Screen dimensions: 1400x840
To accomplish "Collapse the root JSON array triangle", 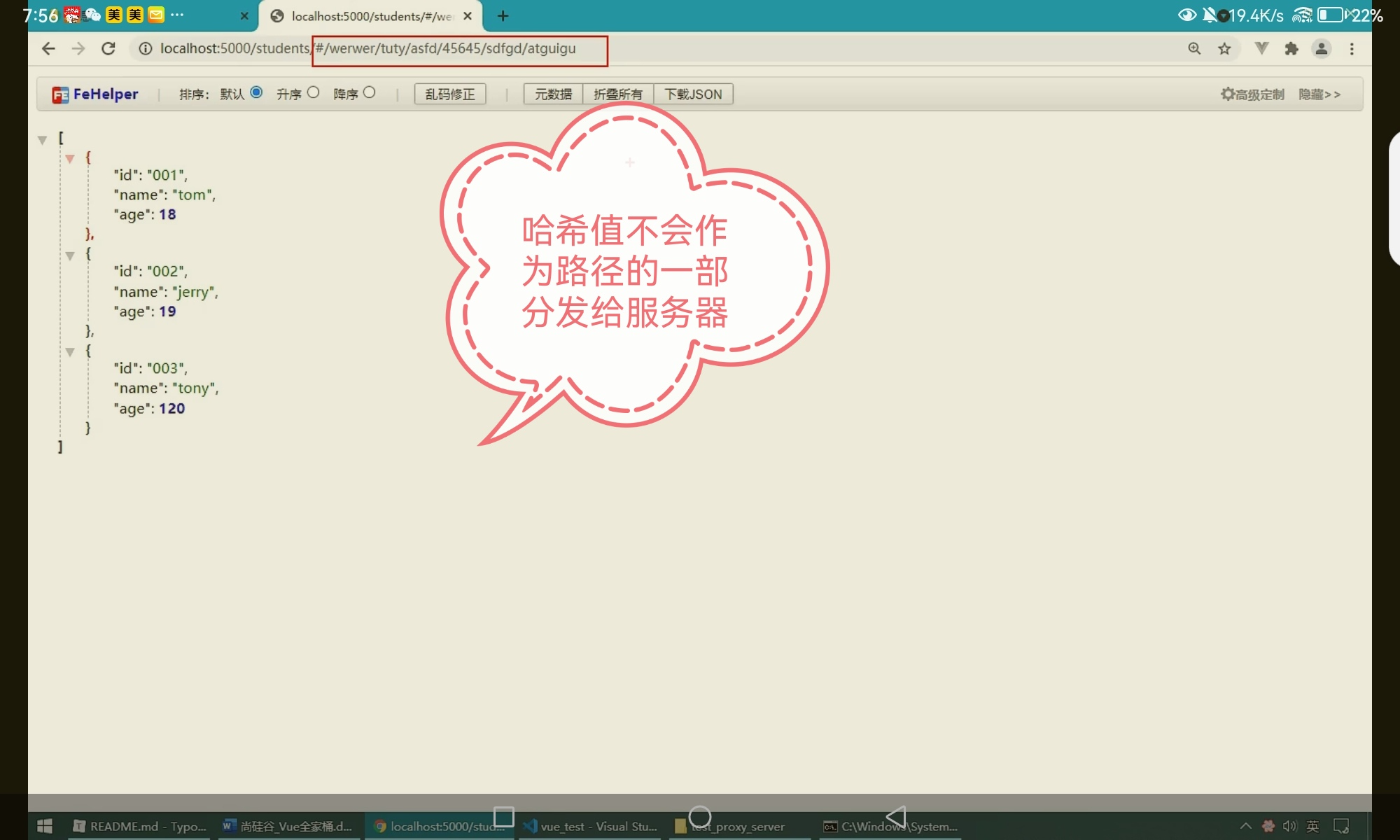I will click(x=42, y=140).
